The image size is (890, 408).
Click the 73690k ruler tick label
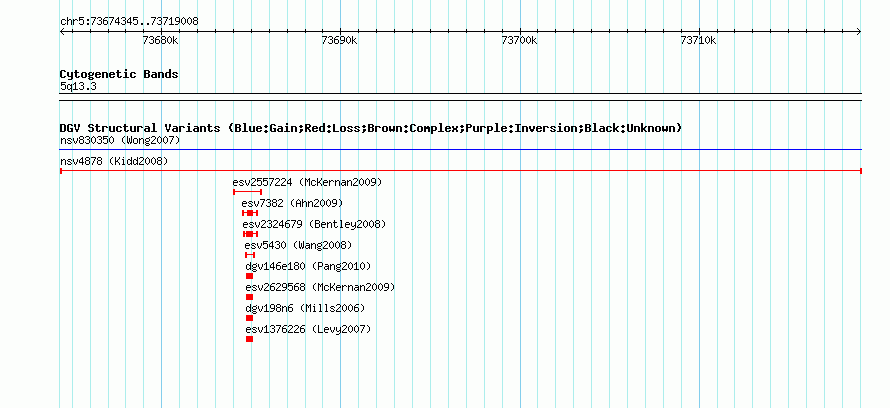coord(339,41)
